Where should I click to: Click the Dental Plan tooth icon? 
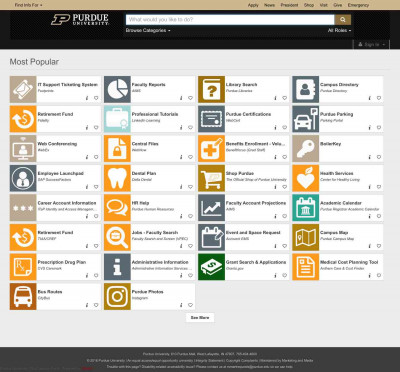click(x=117, y=178)
